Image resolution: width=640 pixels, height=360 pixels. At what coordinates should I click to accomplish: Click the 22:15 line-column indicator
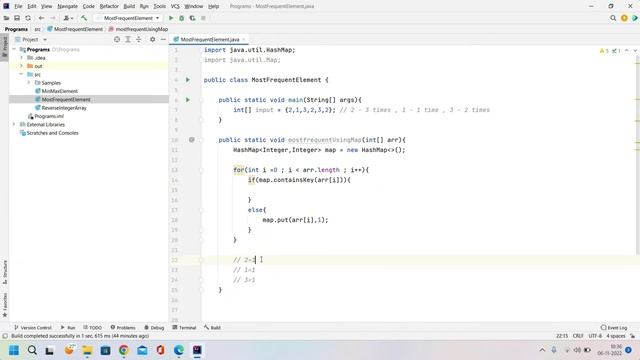coord(562,336)
